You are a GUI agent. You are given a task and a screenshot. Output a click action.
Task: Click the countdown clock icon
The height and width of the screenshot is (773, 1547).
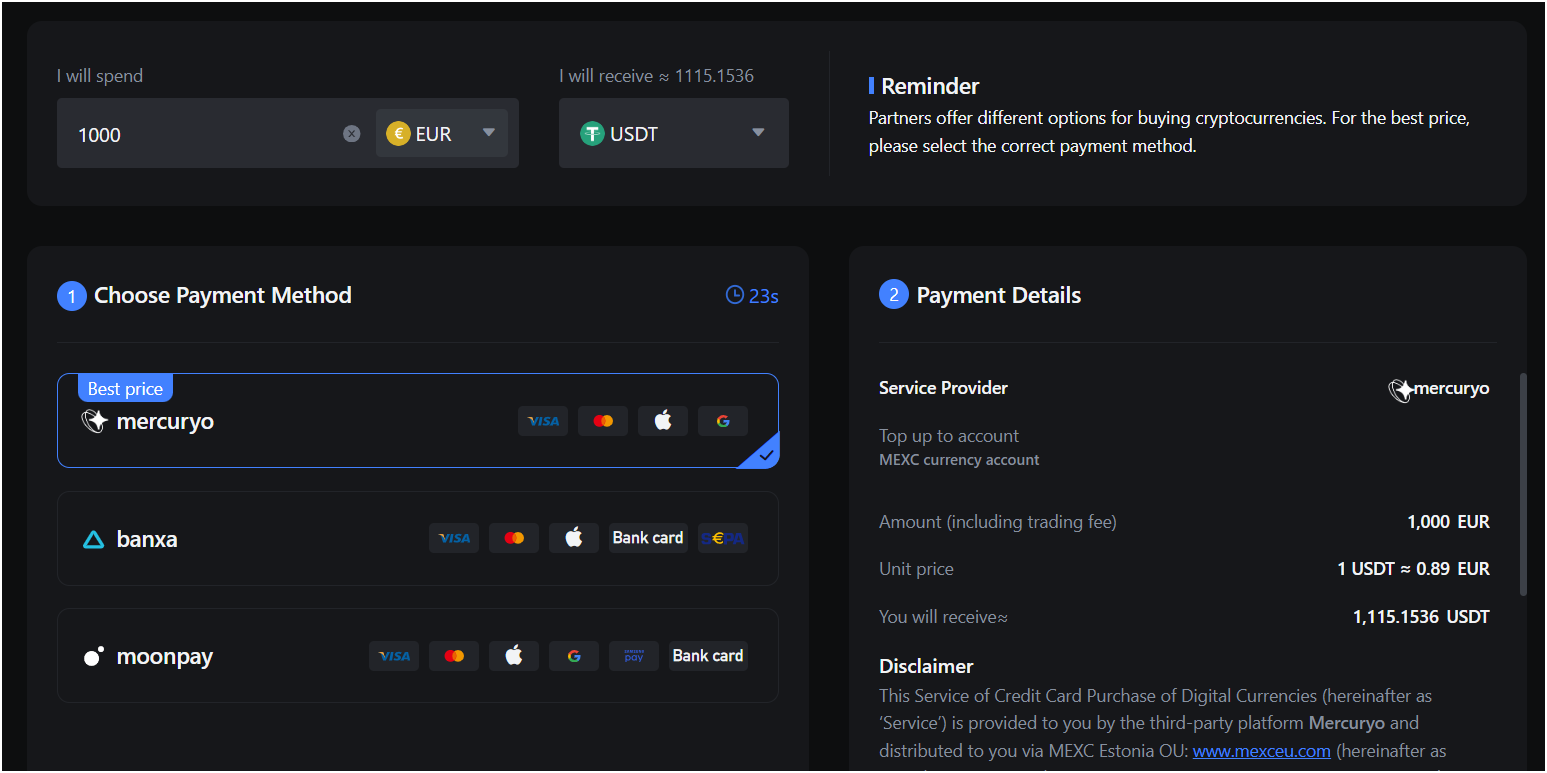(x=735, y=295)
